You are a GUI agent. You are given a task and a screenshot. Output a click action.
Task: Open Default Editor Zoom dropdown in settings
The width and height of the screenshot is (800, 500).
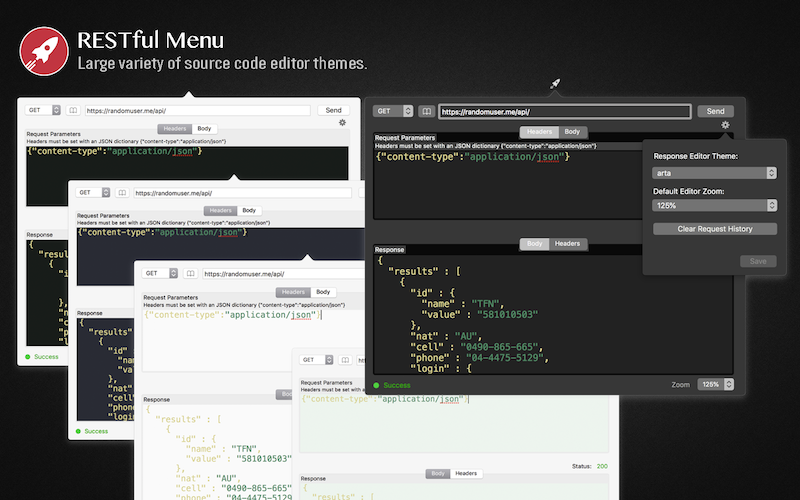point(714,205)
